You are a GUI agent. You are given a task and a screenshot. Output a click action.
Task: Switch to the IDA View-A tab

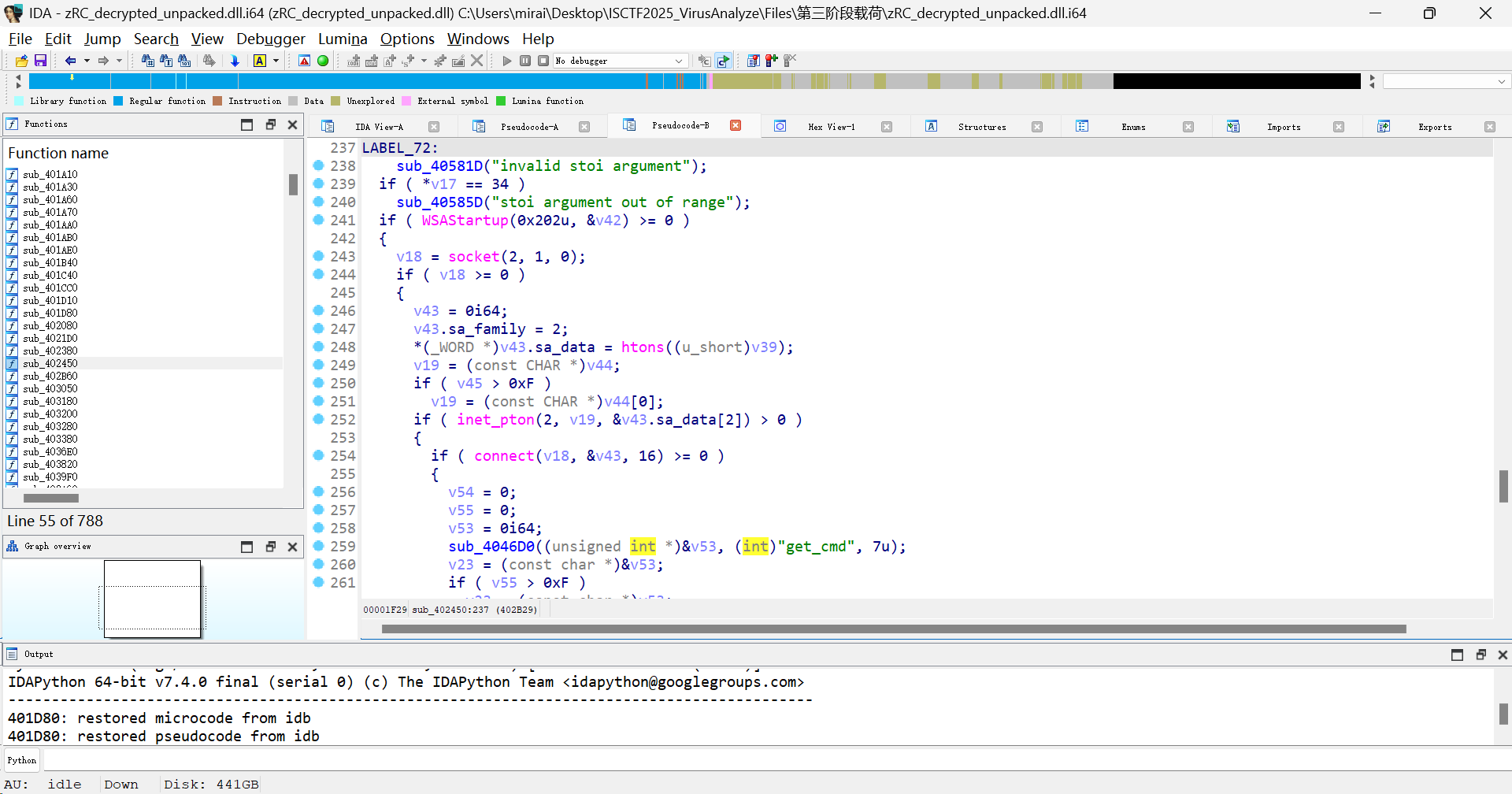379,127
